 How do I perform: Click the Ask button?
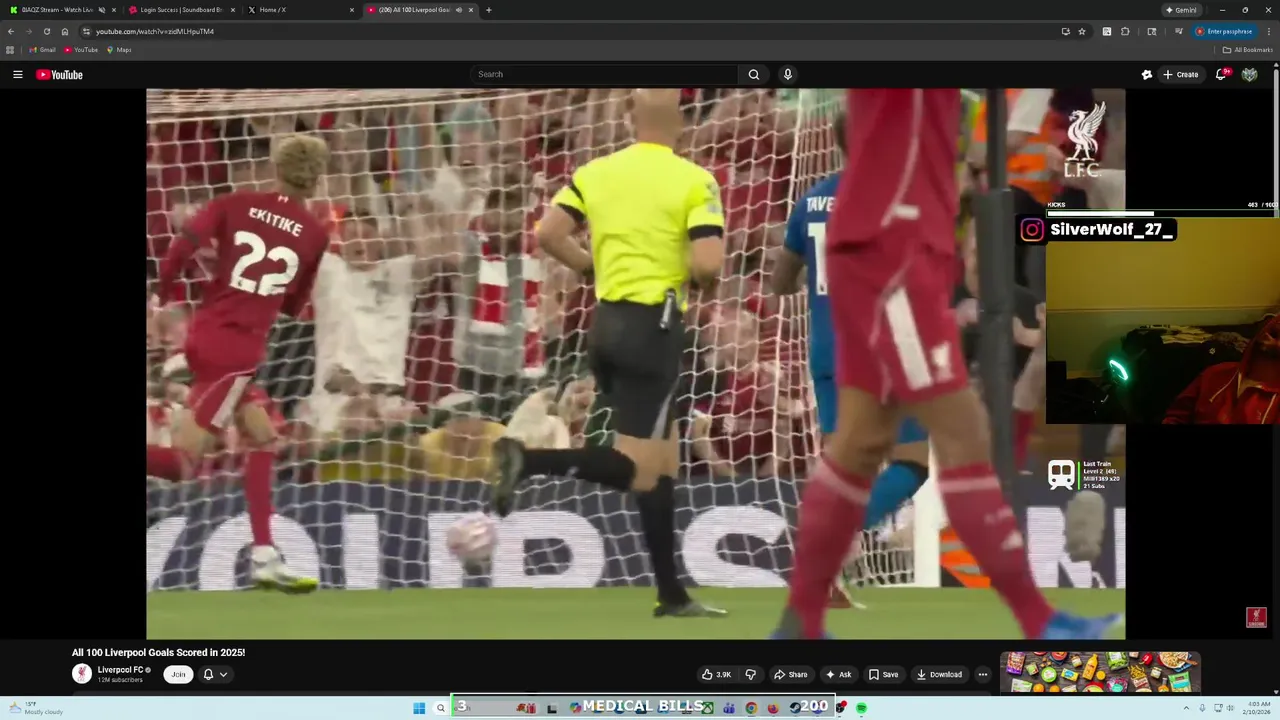pyautogui.click(x=838, y=675)
